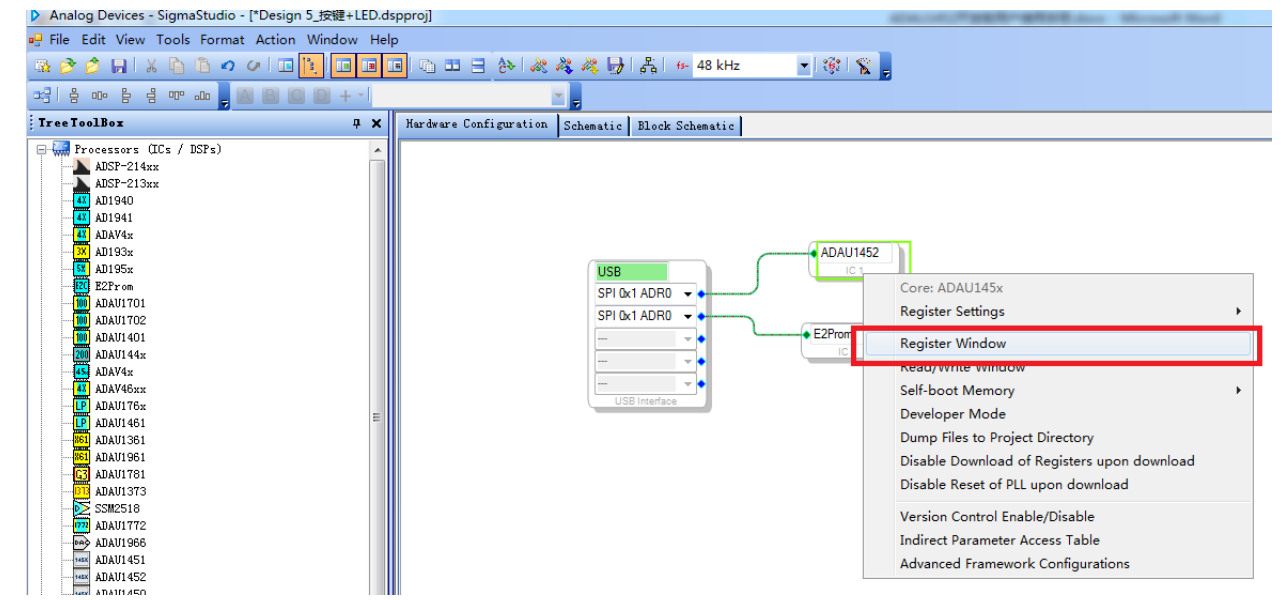
Task: Switch to the Hardware Configuration tab
Action: [x=477, y=124]
